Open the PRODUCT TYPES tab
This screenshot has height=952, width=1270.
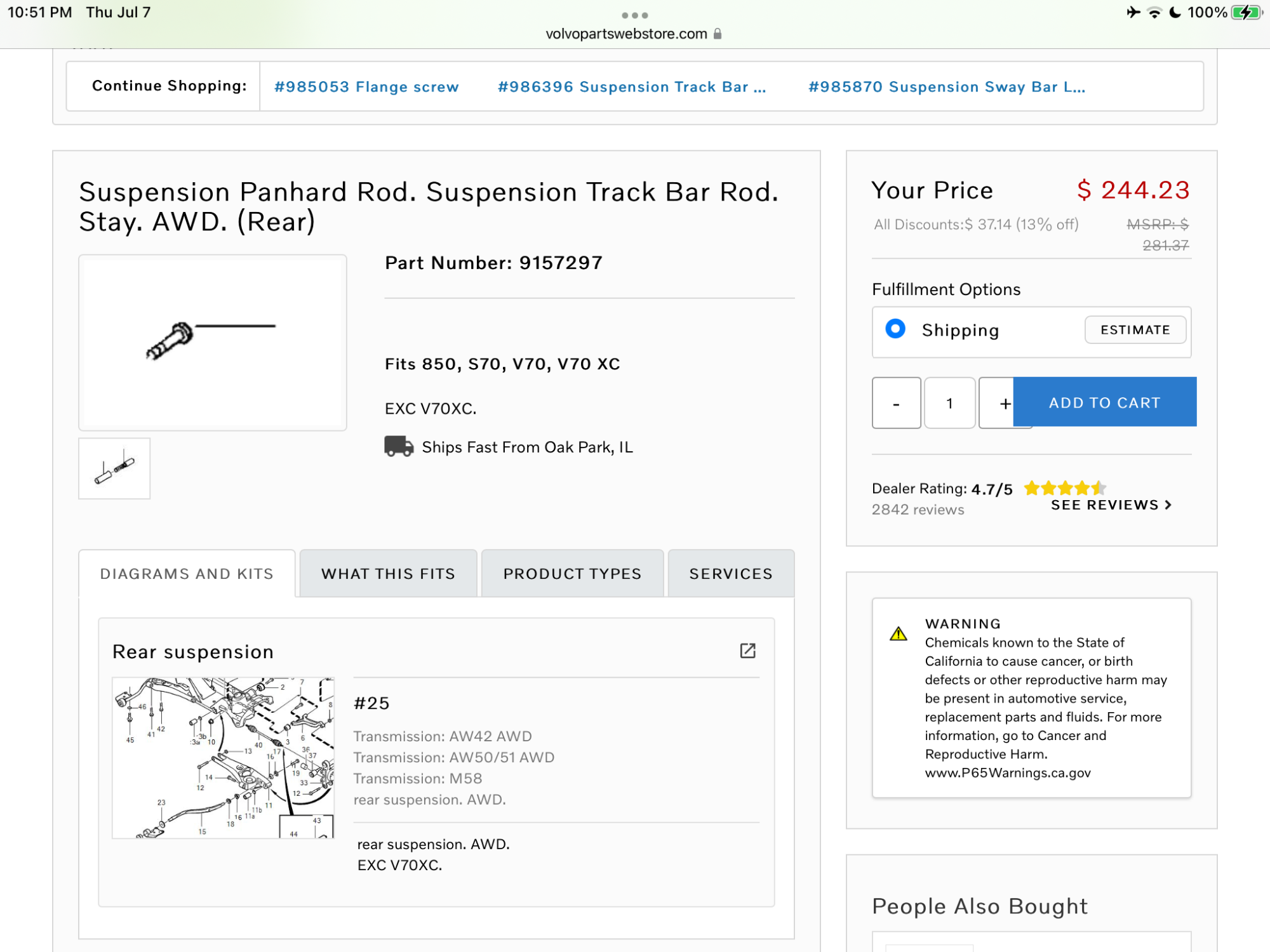572,574
